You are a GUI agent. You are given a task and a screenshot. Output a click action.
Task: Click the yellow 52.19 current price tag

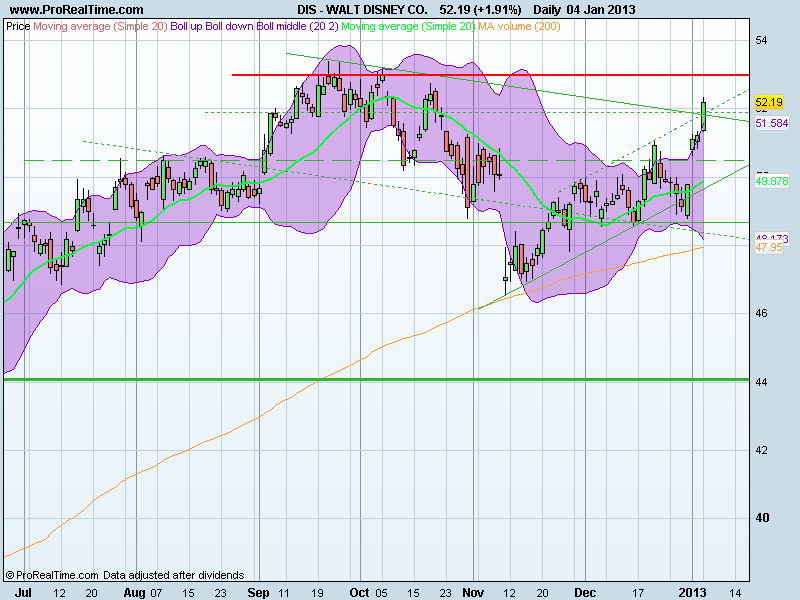click(769, 102)
